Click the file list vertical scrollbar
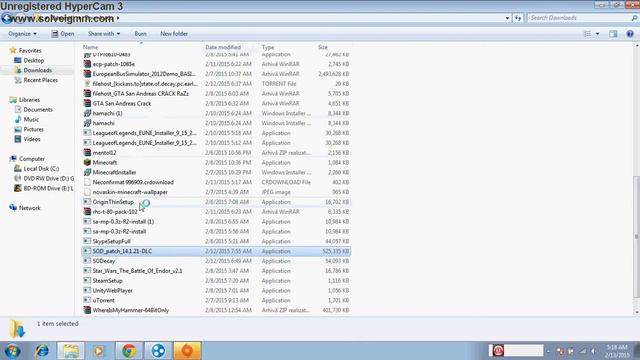Screen dimensions: 640x360 click(637, 237)
